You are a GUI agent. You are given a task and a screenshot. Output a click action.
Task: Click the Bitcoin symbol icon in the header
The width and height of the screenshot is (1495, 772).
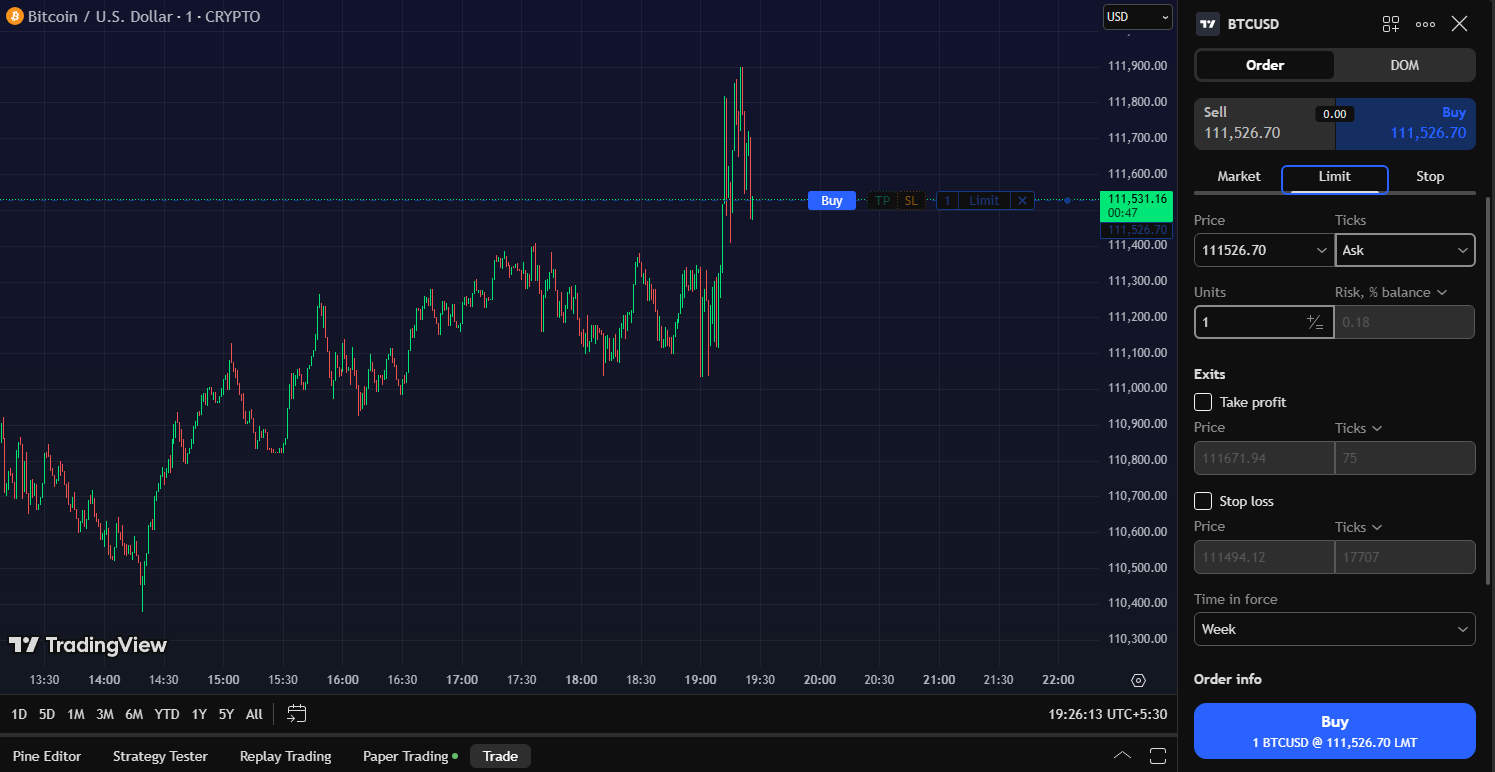pos(13,16)
